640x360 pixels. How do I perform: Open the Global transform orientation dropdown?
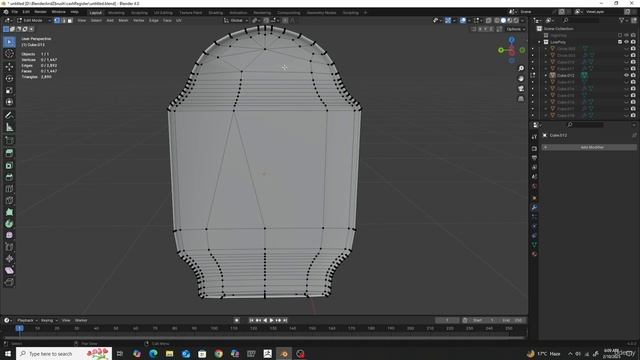(x=236, y=20)
